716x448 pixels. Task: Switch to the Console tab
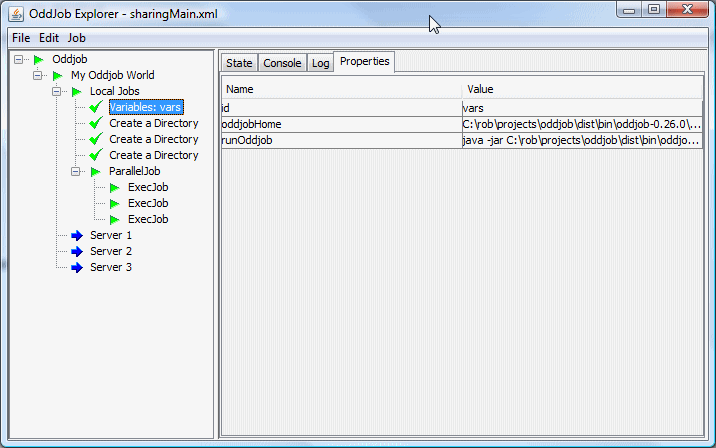tap(282, 63)
